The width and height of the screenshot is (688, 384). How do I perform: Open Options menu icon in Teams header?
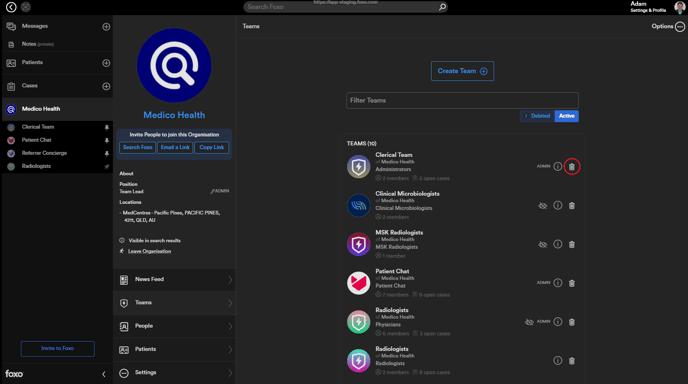[x=680, y=27]
